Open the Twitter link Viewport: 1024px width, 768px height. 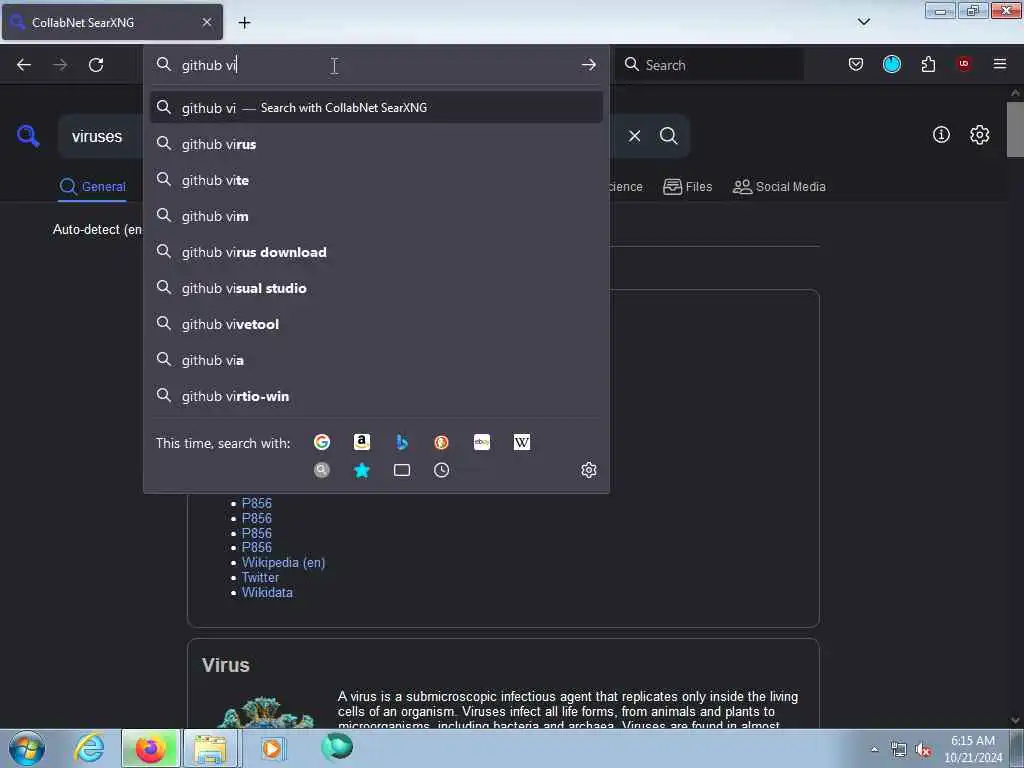coord(260,577)
